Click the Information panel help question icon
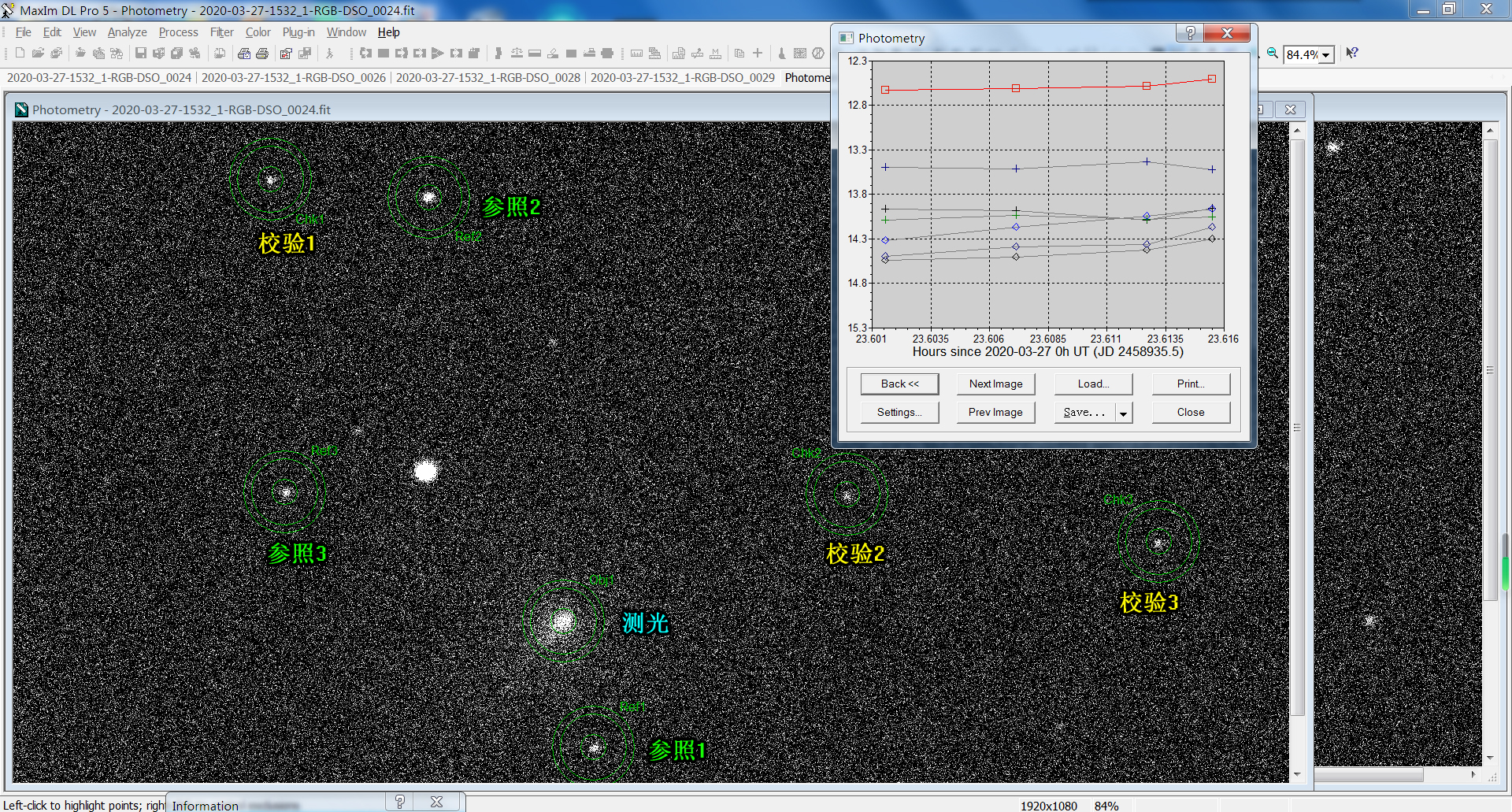The image size is (1512, 812). point(400,802)
